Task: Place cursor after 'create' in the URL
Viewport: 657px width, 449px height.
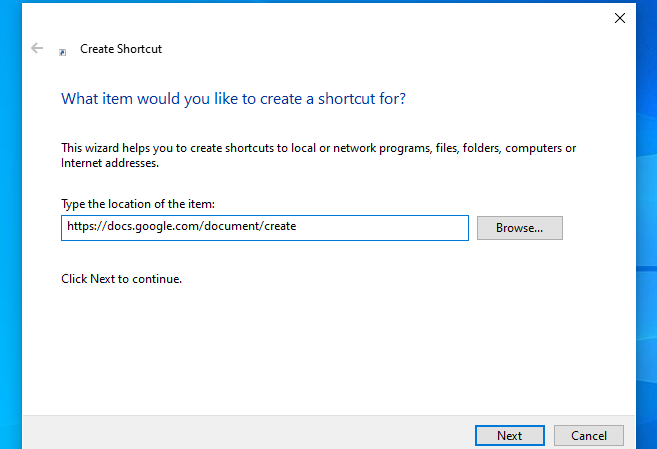Action: click(297, 227)
